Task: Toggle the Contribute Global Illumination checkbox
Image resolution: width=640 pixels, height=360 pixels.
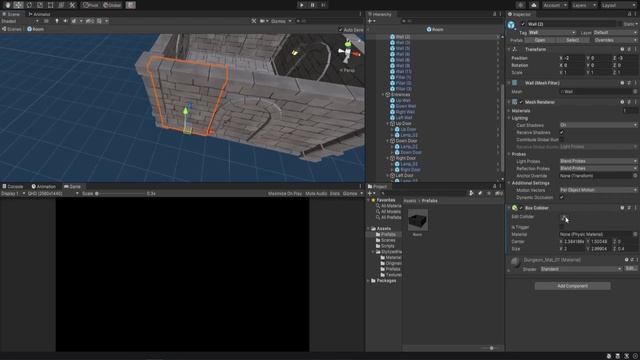Action: coord(562,140)
